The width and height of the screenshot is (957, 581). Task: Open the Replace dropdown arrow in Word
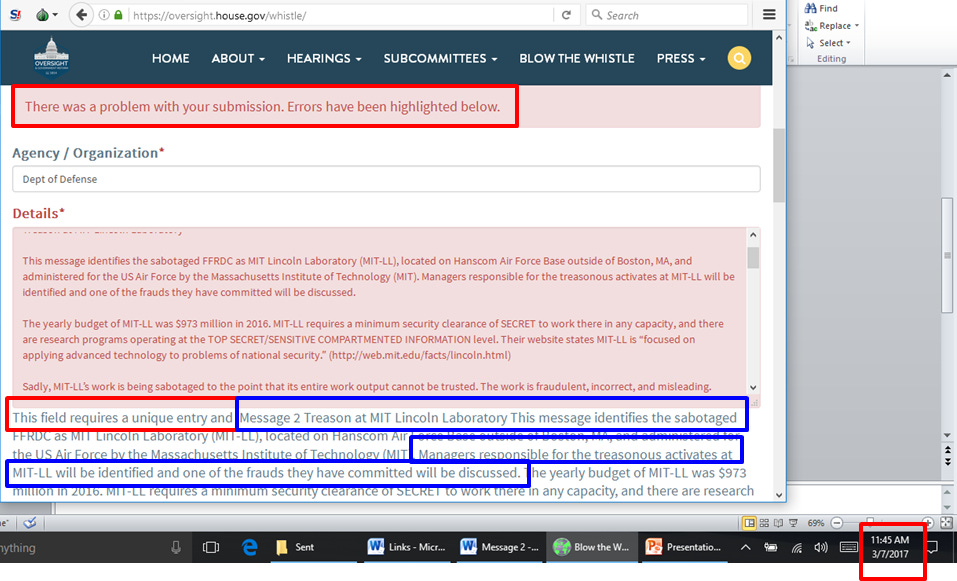(857, 26)
